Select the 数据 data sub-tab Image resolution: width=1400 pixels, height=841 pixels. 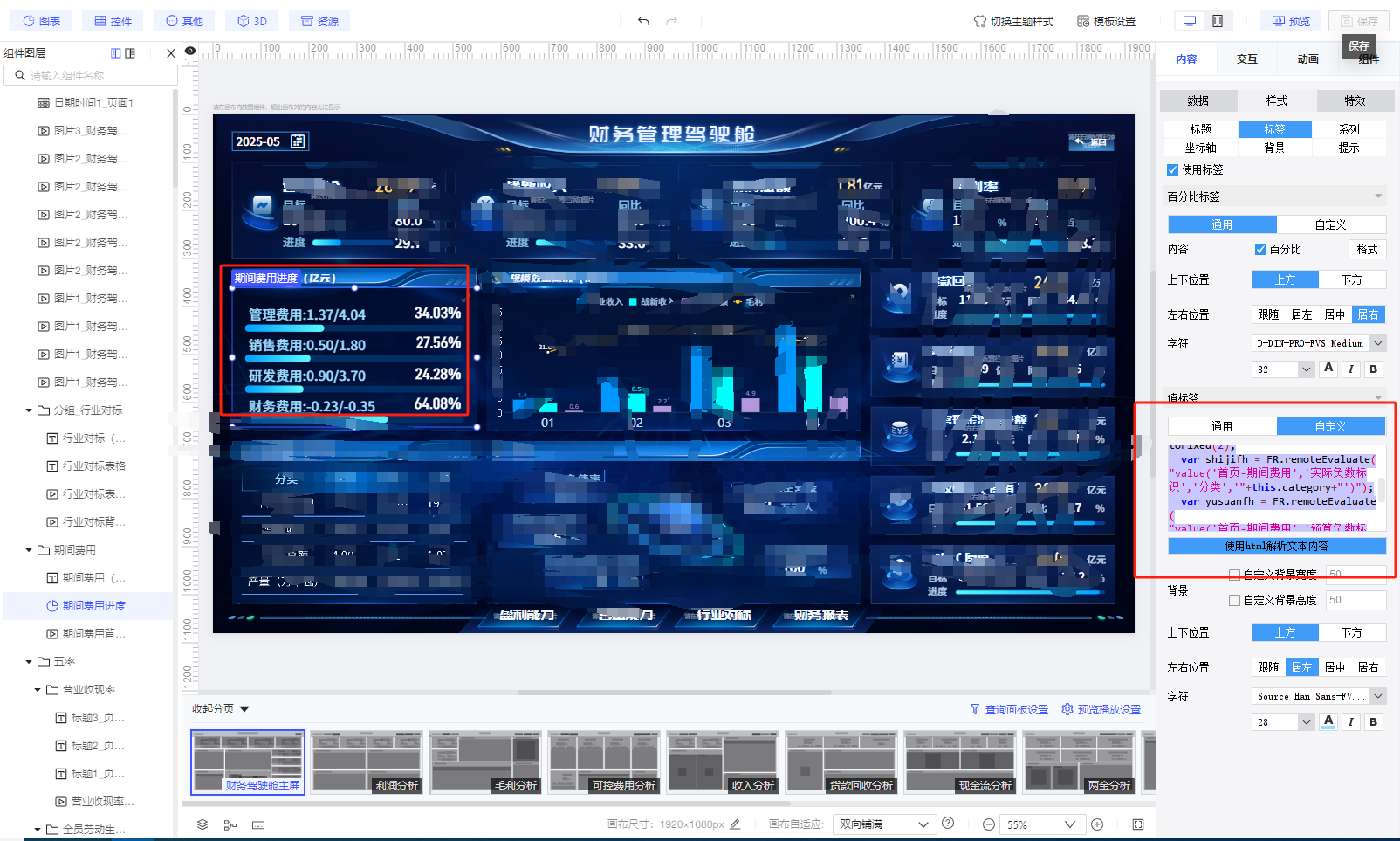pos(1198,100)
